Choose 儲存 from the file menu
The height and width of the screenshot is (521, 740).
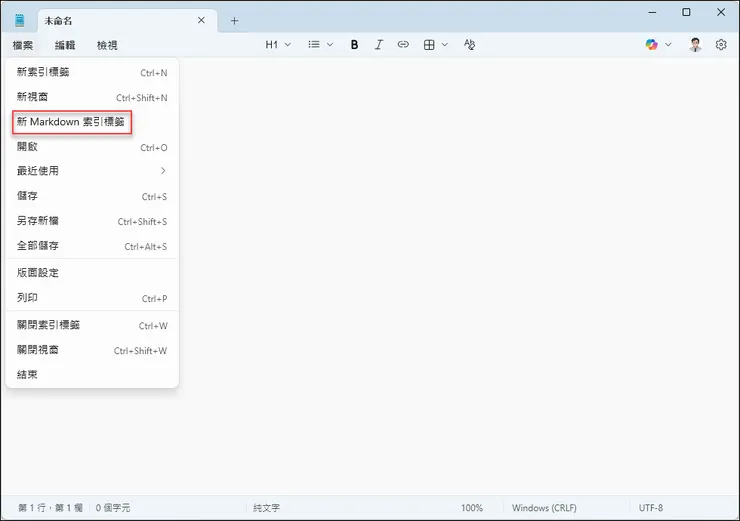coord(92,196)
